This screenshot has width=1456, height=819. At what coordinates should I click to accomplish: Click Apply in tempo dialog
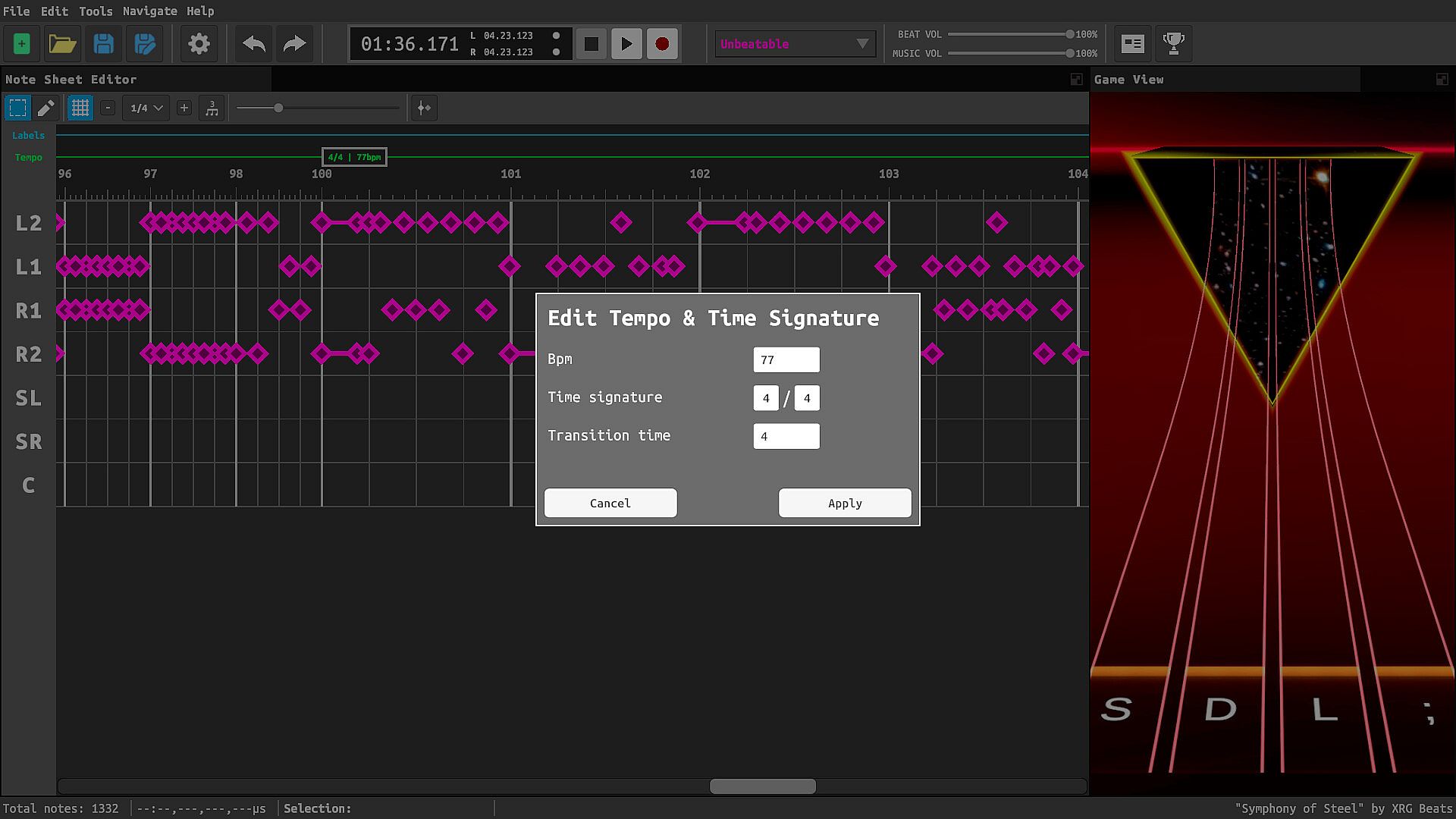tap(844, 504)
